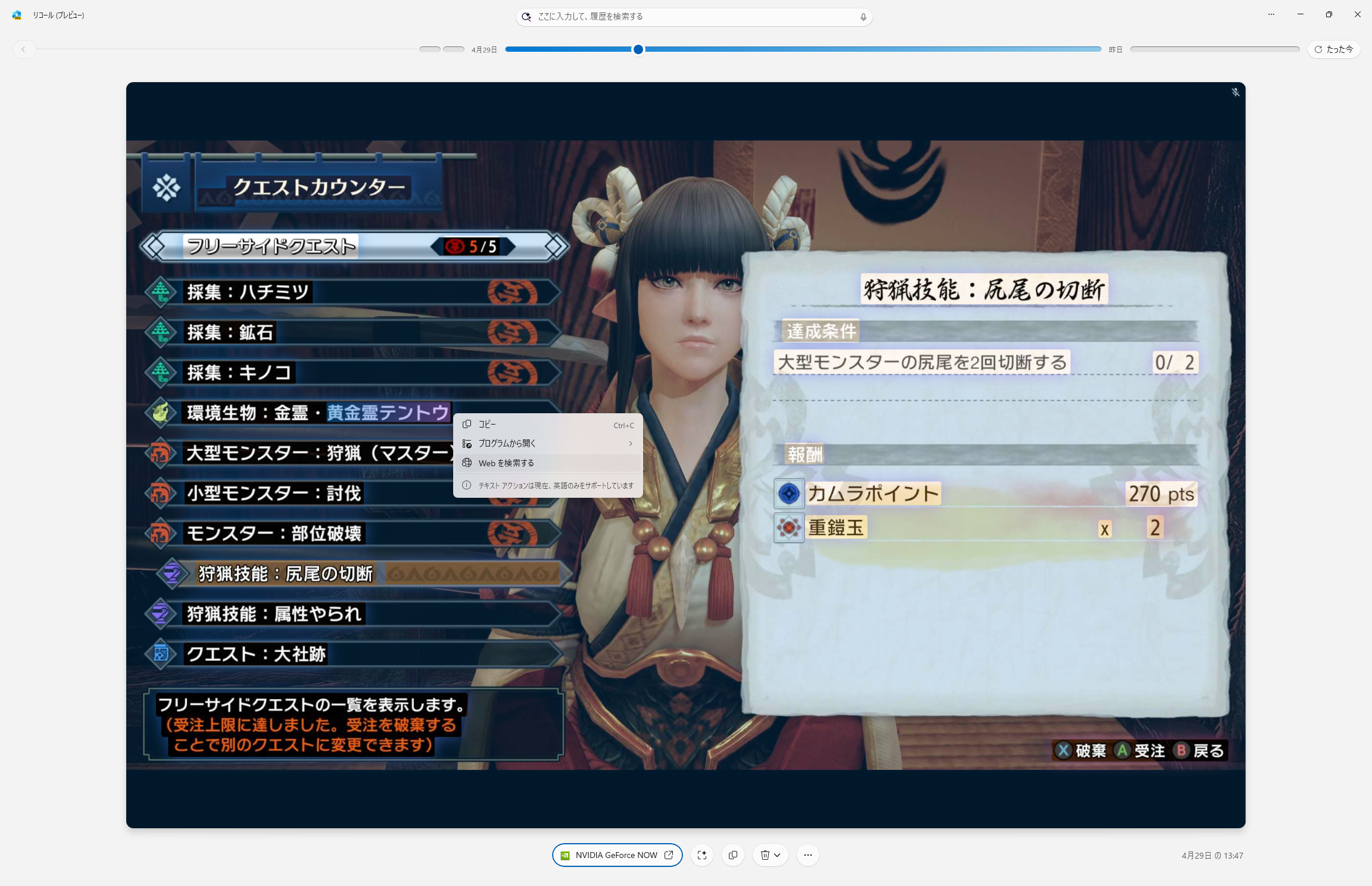Click the magnifier icon in the search bar
The width and height of the screenshot is (1372, 886).
click(x=526, y=17)
